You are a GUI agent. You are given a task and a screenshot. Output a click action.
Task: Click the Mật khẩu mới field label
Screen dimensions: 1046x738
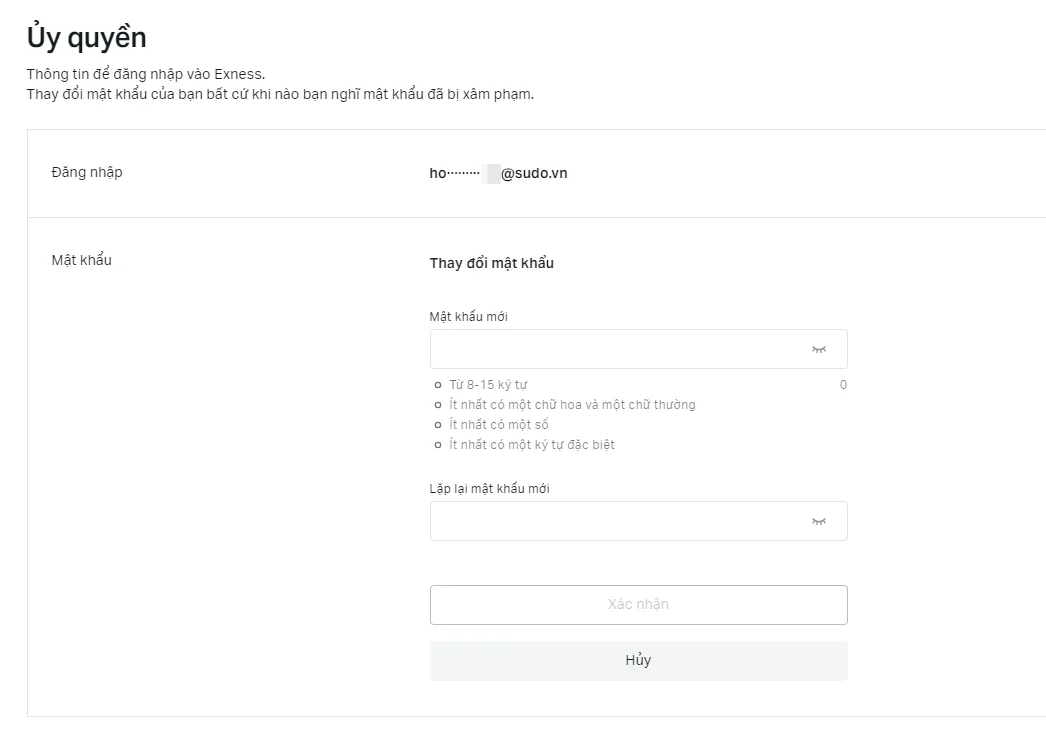(x=468, y=316)
